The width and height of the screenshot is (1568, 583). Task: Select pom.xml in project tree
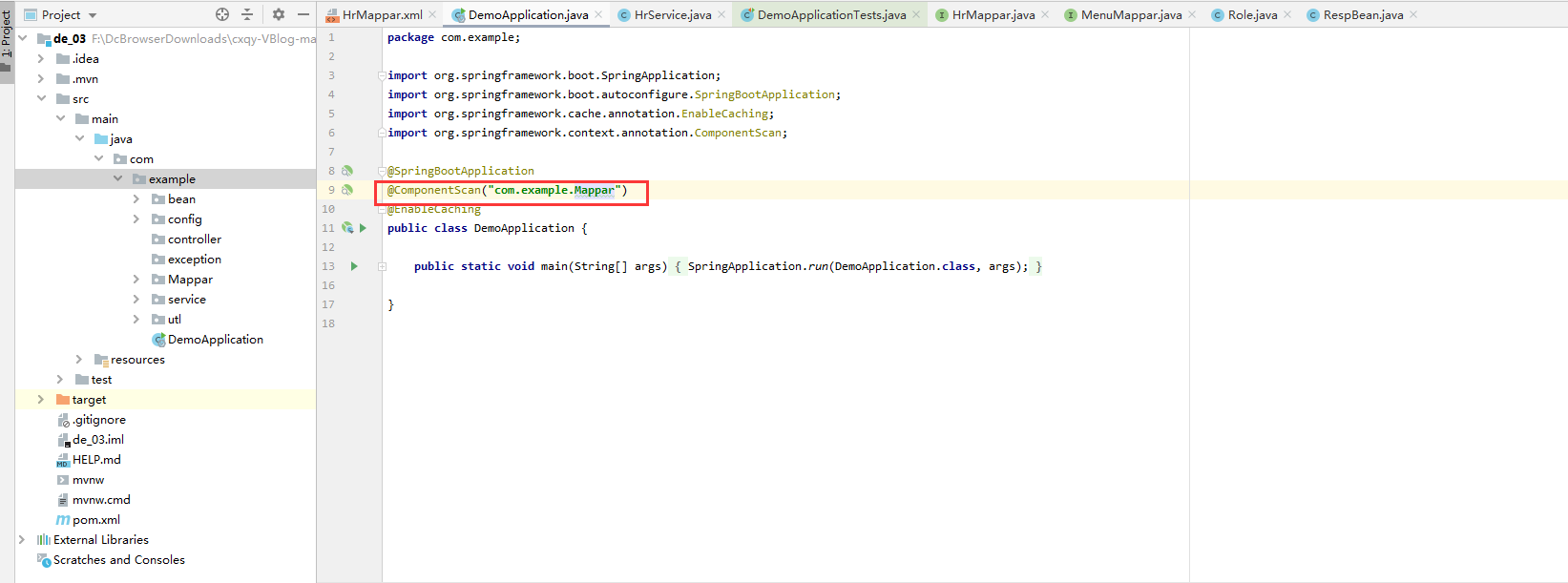pyautogui.click(x=95, y=520)
